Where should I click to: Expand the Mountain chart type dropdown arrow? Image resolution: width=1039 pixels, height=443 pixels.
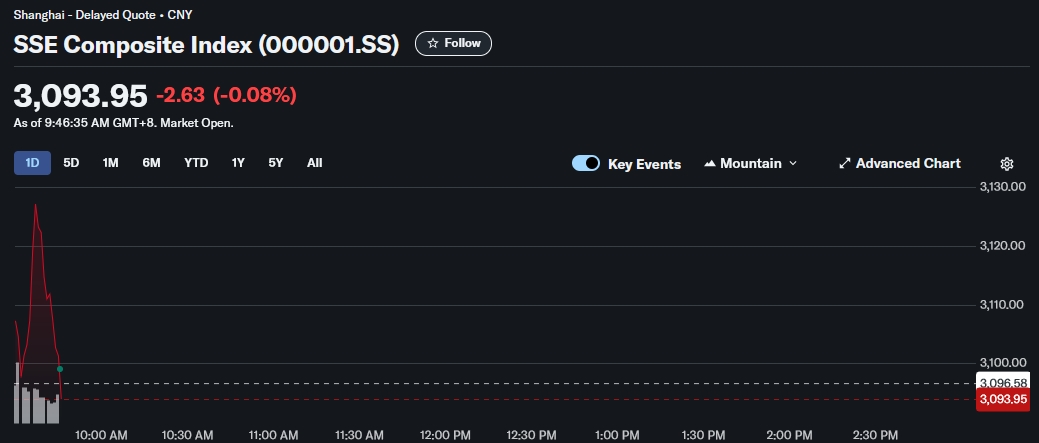point(793,164)
